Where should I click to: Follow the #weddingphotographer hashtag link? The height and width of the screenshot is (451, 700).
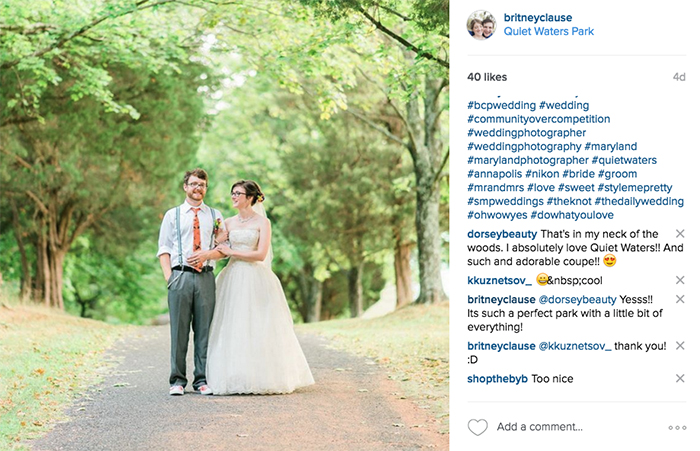click(526, 133)
